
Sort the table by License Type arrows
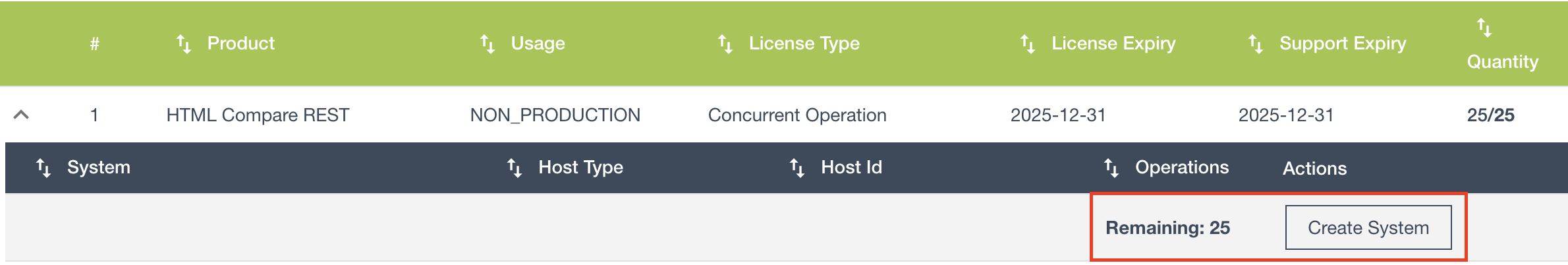[x=725, y=44]
